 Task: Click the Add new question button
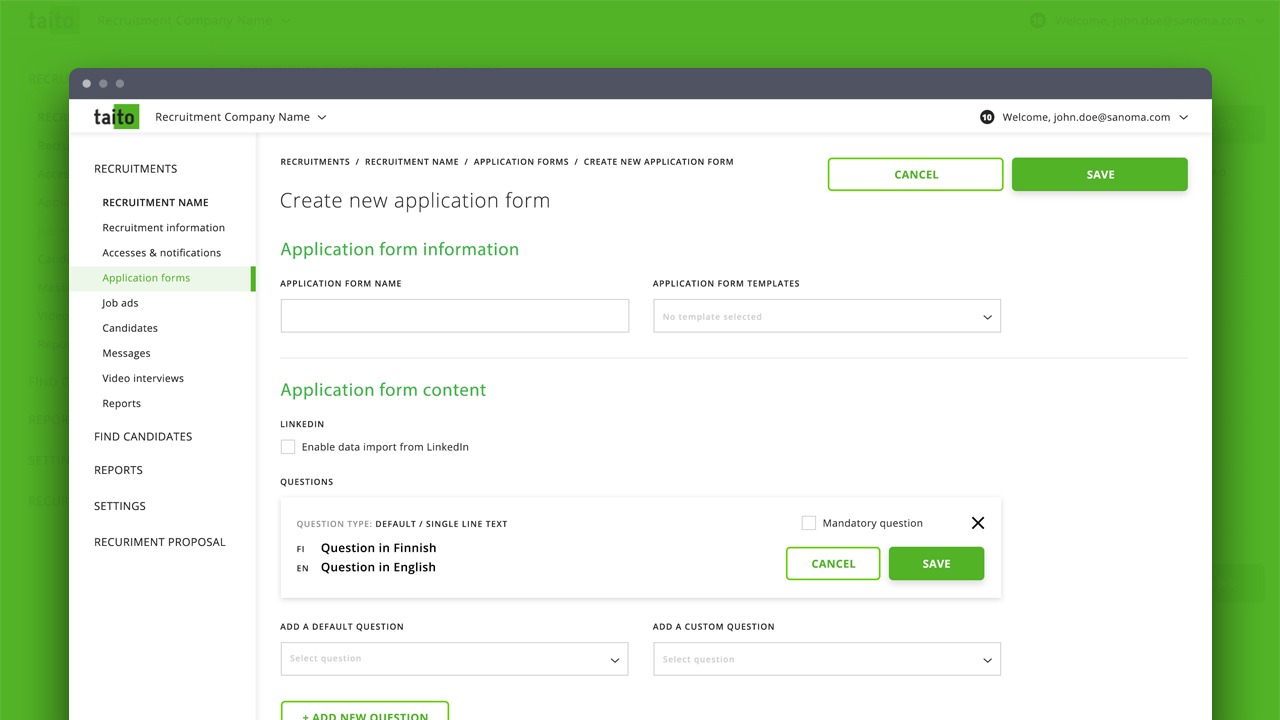click(365, 711)
